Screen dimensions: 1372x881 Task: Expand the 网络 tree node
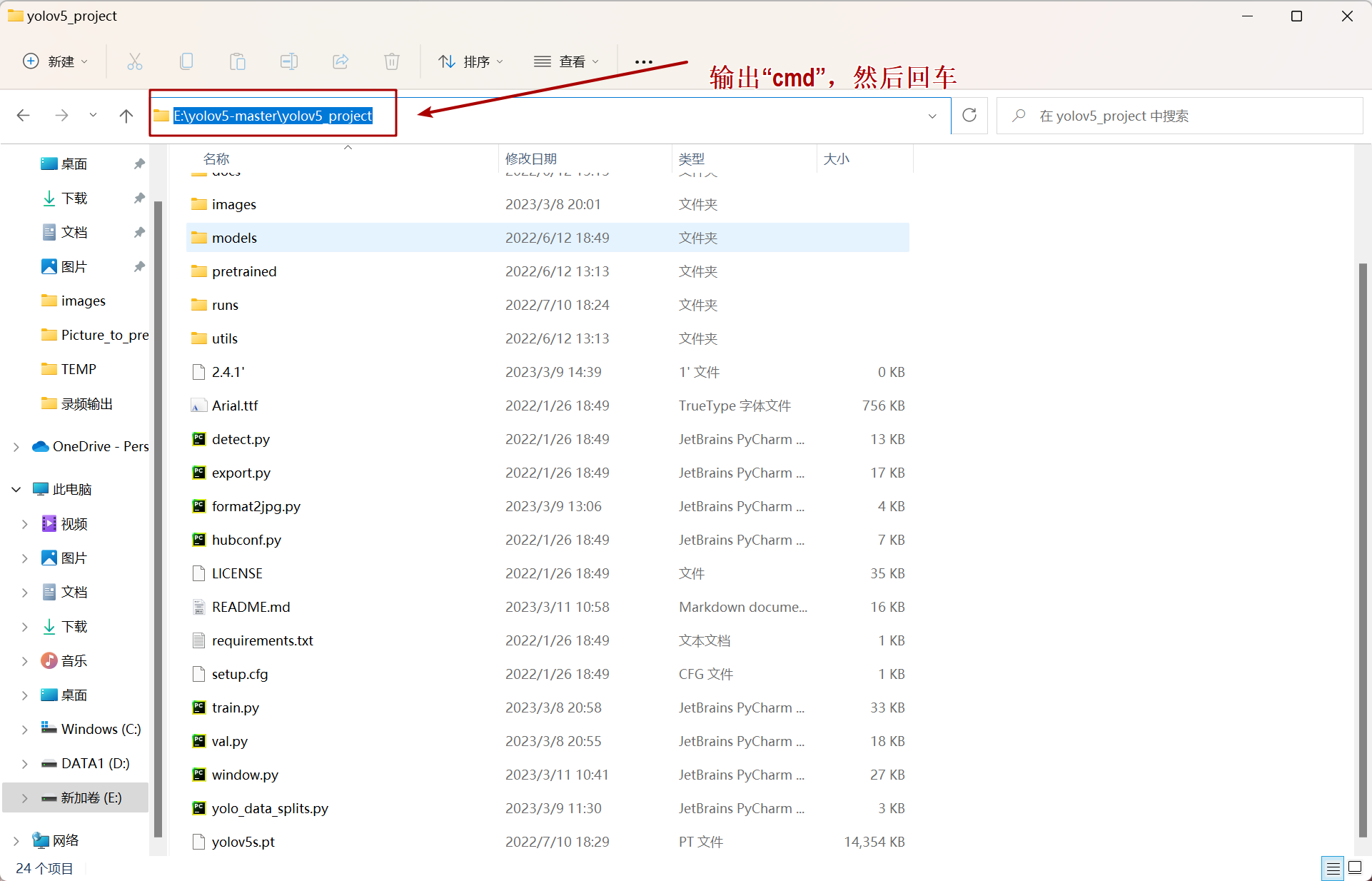coord(16,841)
